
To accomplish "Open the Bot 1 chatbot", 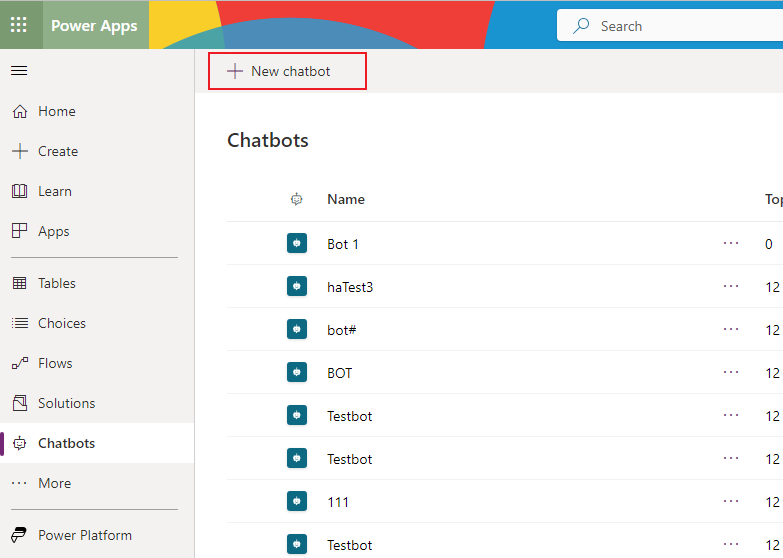I will coord(343,244).
